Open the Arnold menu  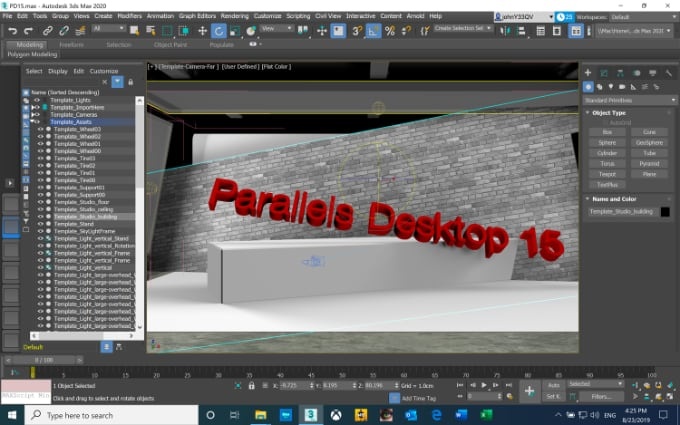pyautogui.click(x=415, y=16)
